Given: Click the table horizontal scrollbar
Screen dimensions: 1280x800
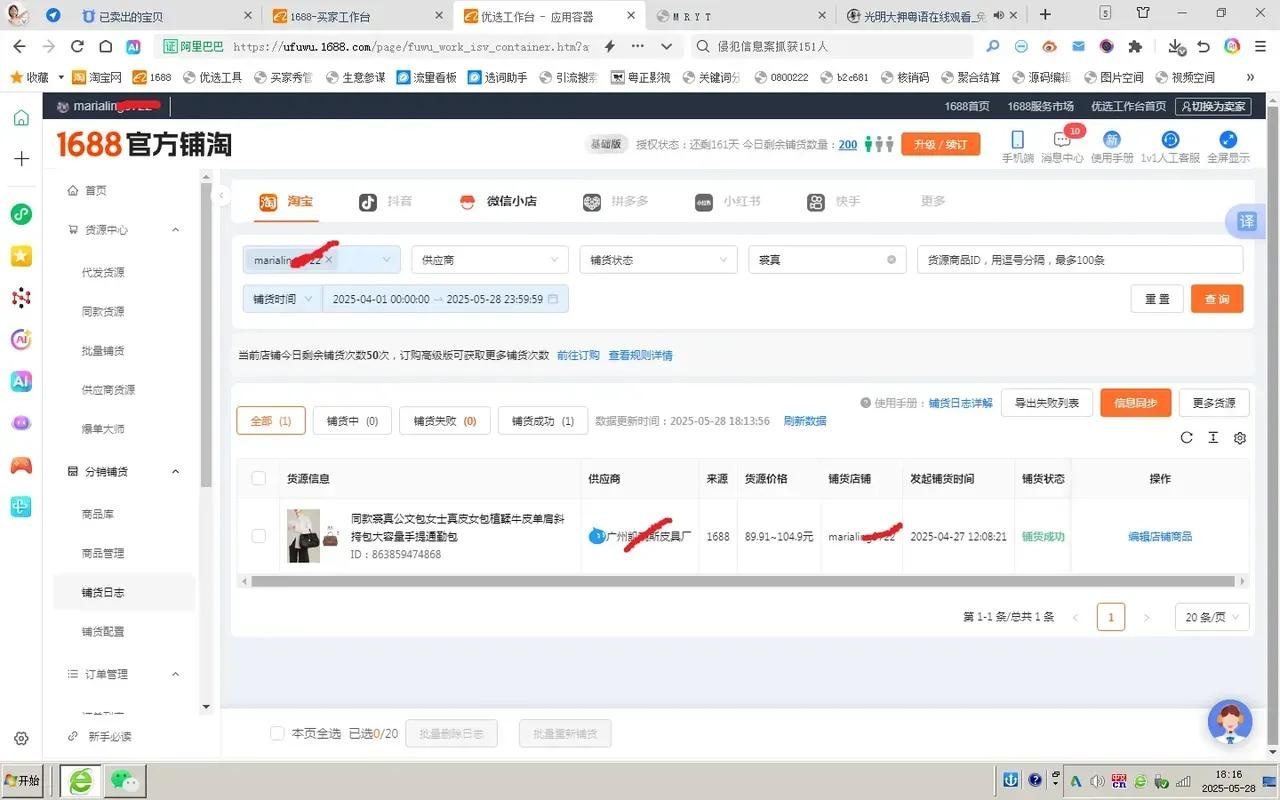Looking at the screenshot, I should (x=744, y=581).
